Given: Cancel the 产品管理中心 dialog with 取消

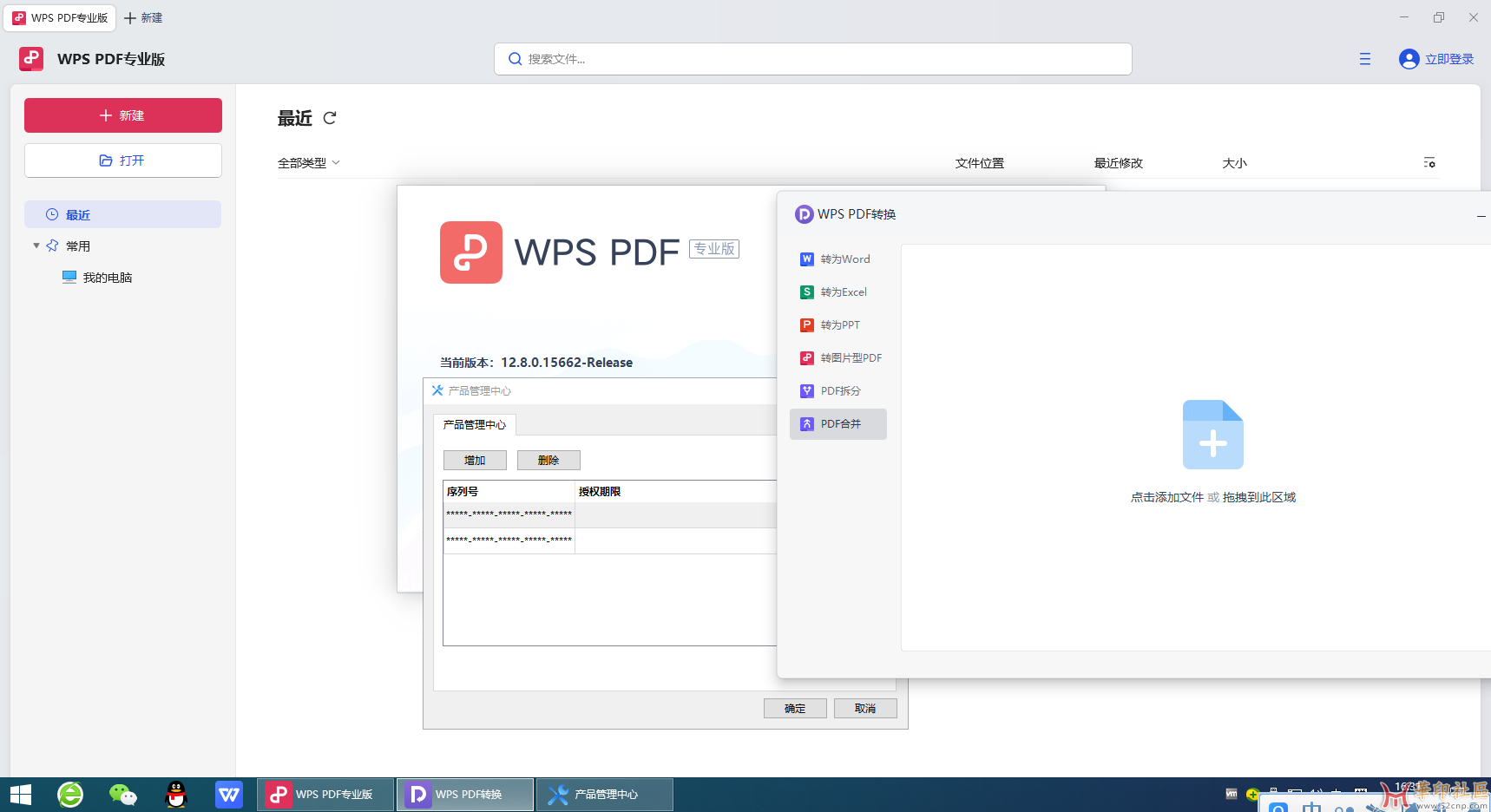Looking at the screenshot, I should [x=865, y=708].
